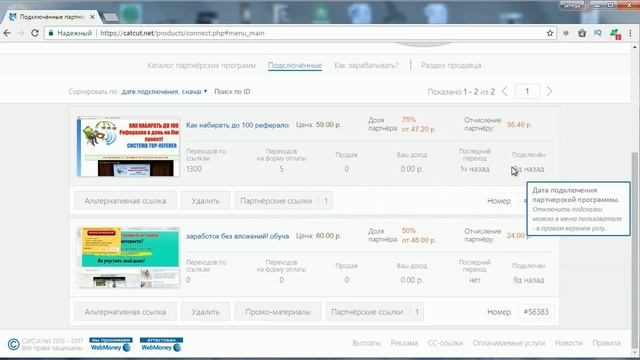This screenshot has height=360, width=640.
Task: Reload the page with the refresh icon
Action: point(35,33)
